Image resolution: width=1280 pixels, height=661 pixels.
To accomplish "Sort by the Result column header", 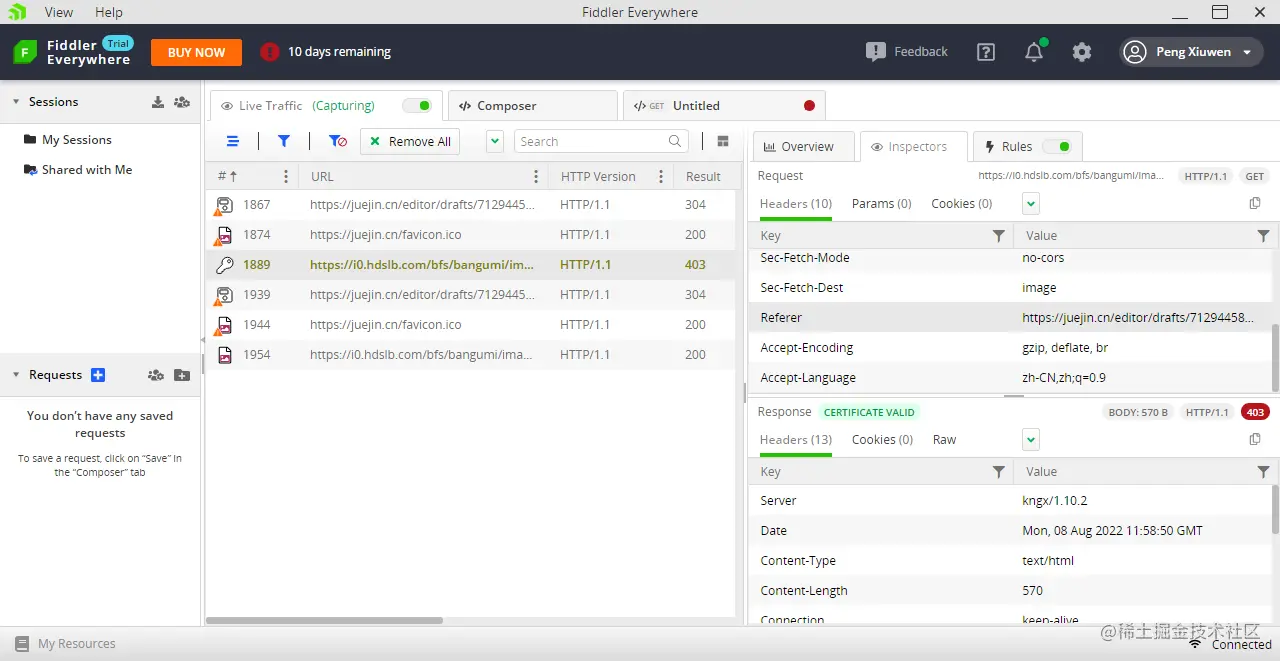I will (703, 177).
